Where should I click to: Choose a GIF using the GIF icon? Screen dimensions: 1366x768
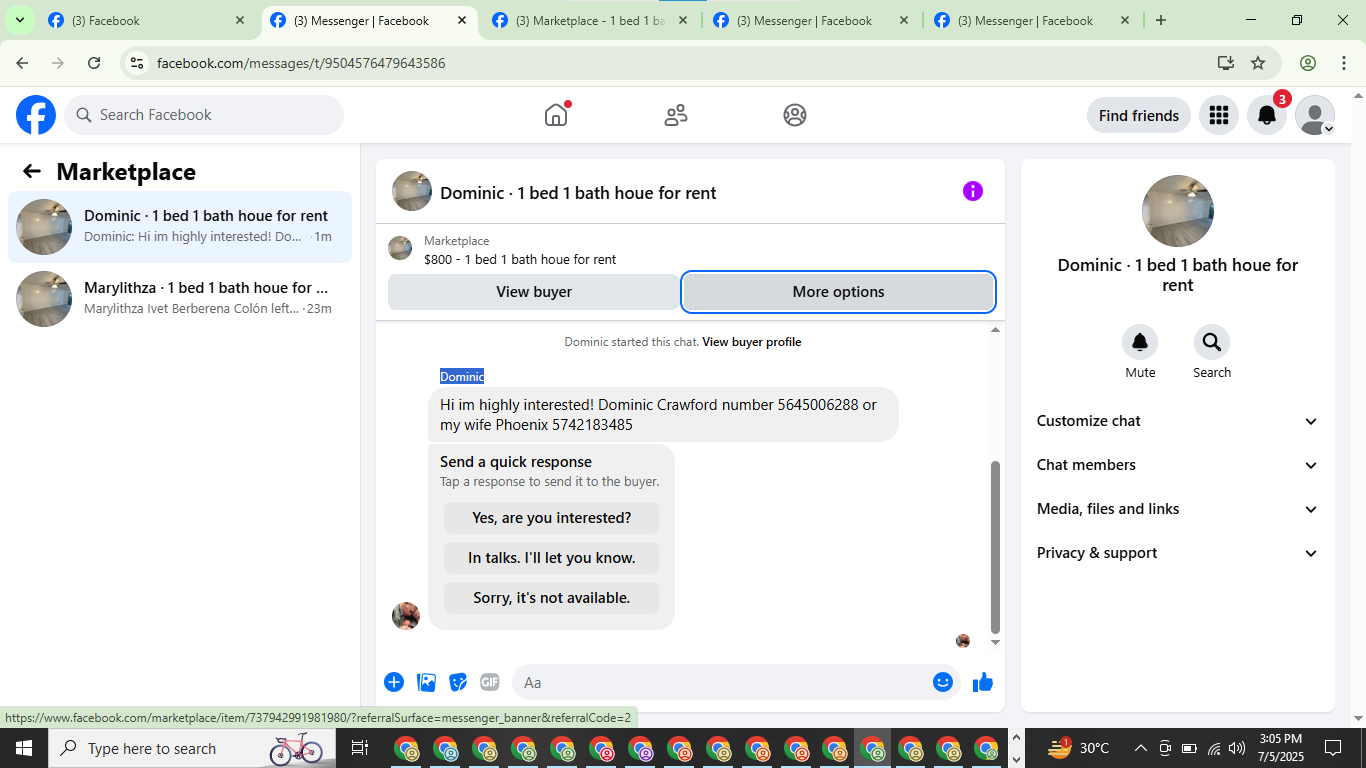[x=489, y=682]
